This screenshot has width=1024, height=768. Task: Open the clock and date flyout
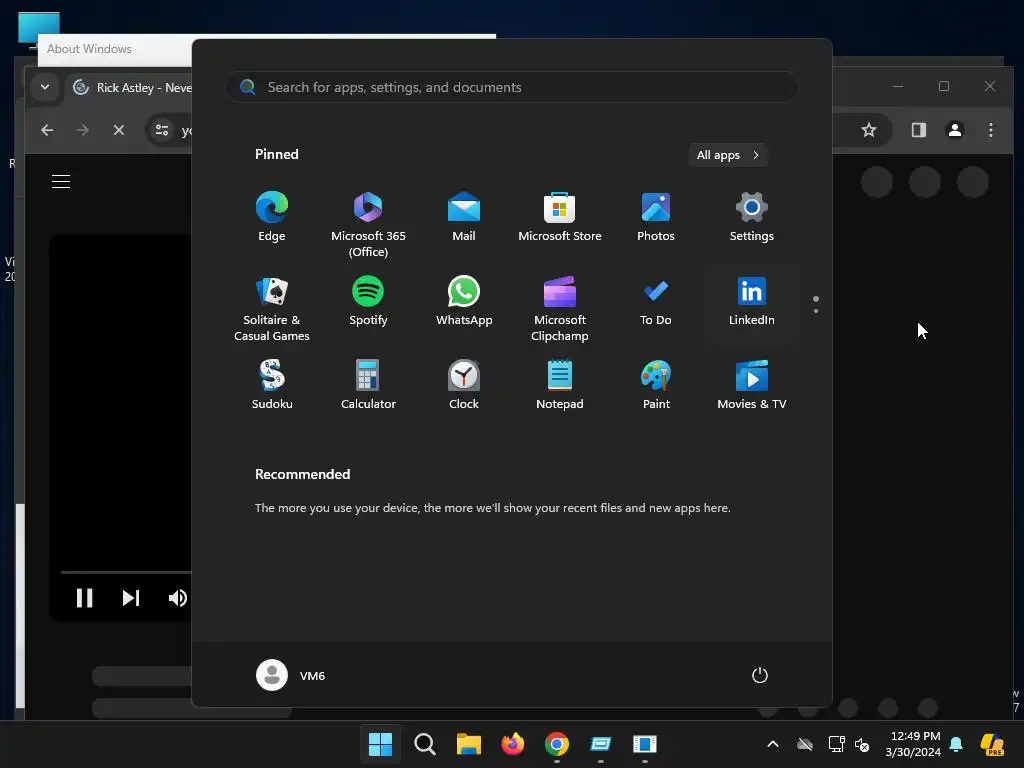tap(912, 744)
